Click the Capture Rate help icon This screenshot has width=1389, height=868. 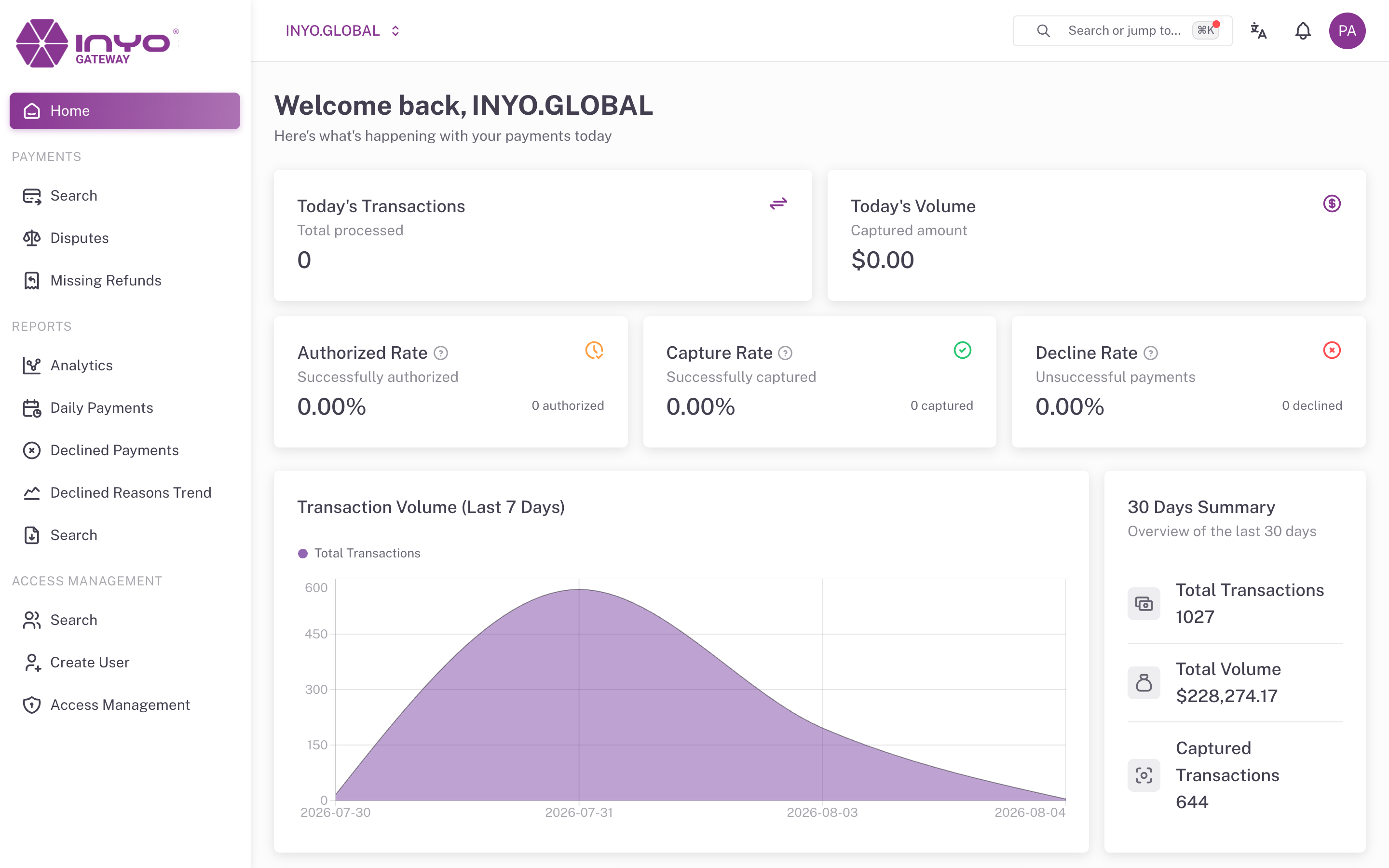pos(785,353)
